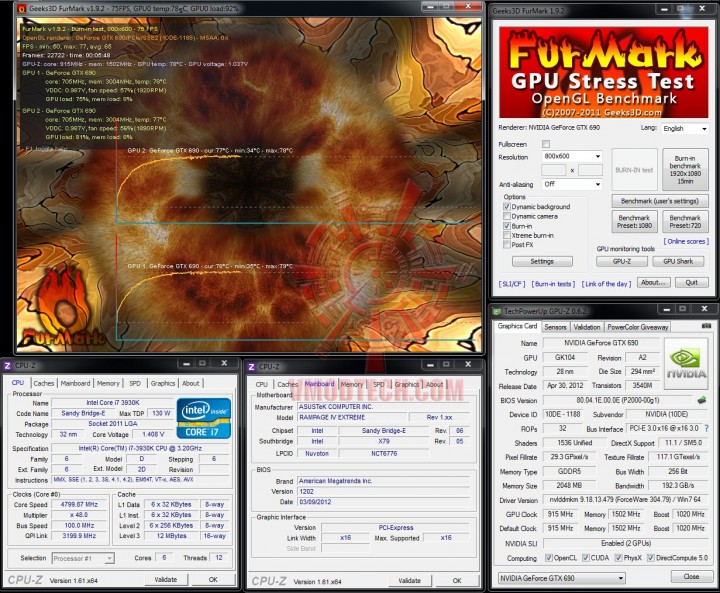Click the BIOS save chip icon in GPU-Z

point(702,400)
